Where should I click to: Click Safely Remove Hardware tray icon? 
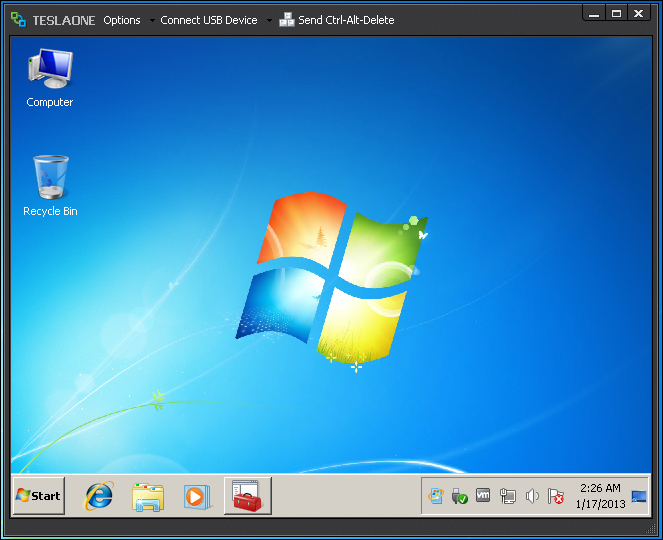click(x=459, y=496)
